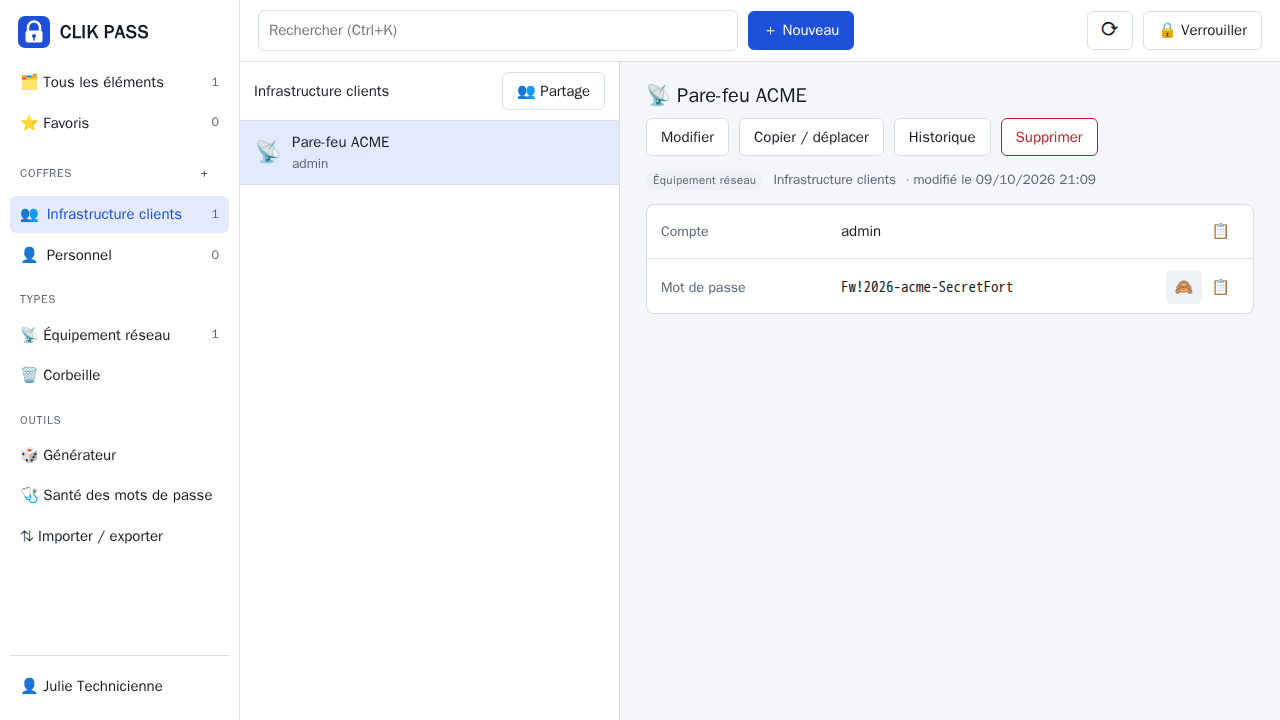
Task: Click the Nouveau button
Action: 801,30
